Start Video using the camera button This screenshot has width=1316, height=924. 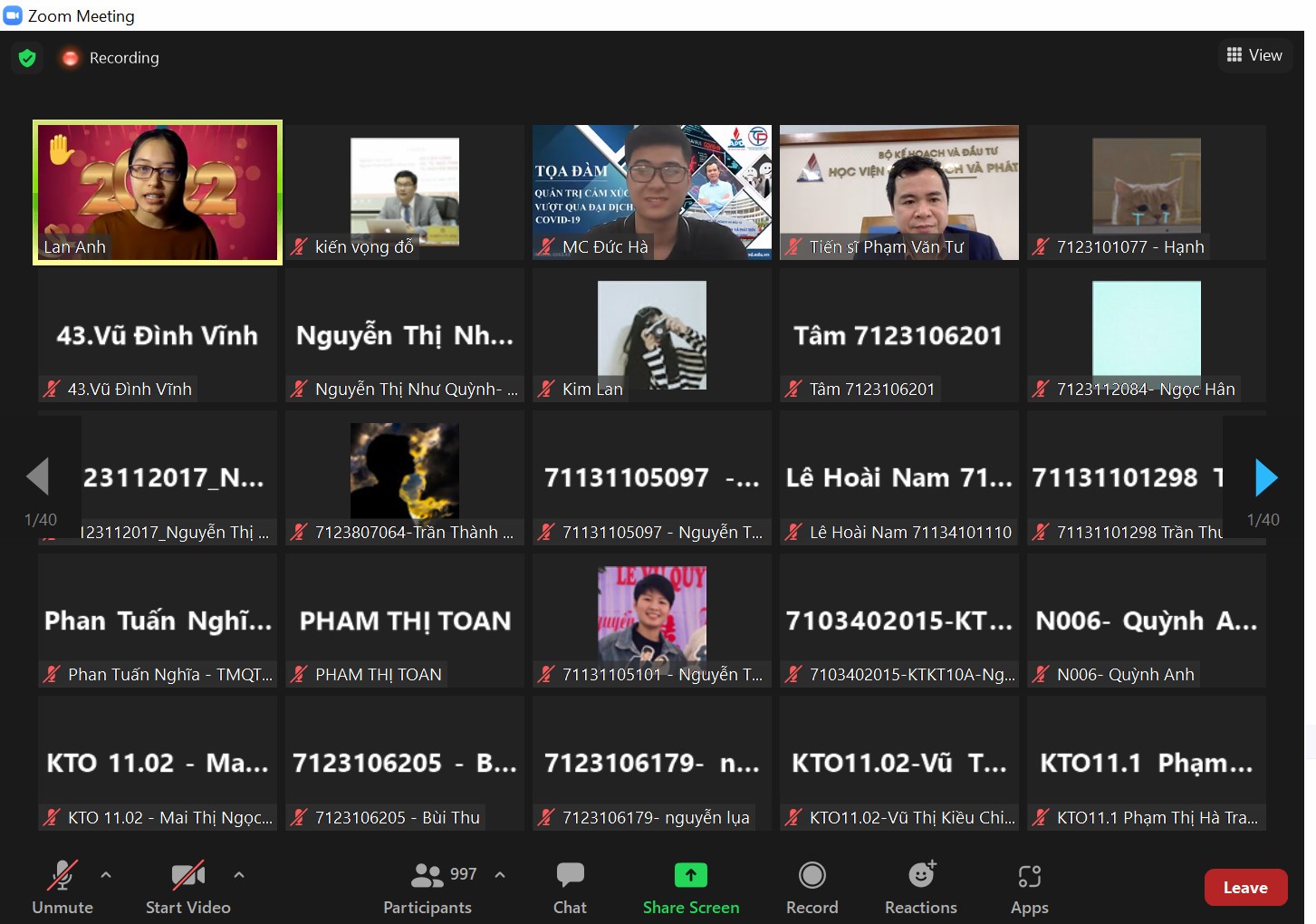[187, 888]
